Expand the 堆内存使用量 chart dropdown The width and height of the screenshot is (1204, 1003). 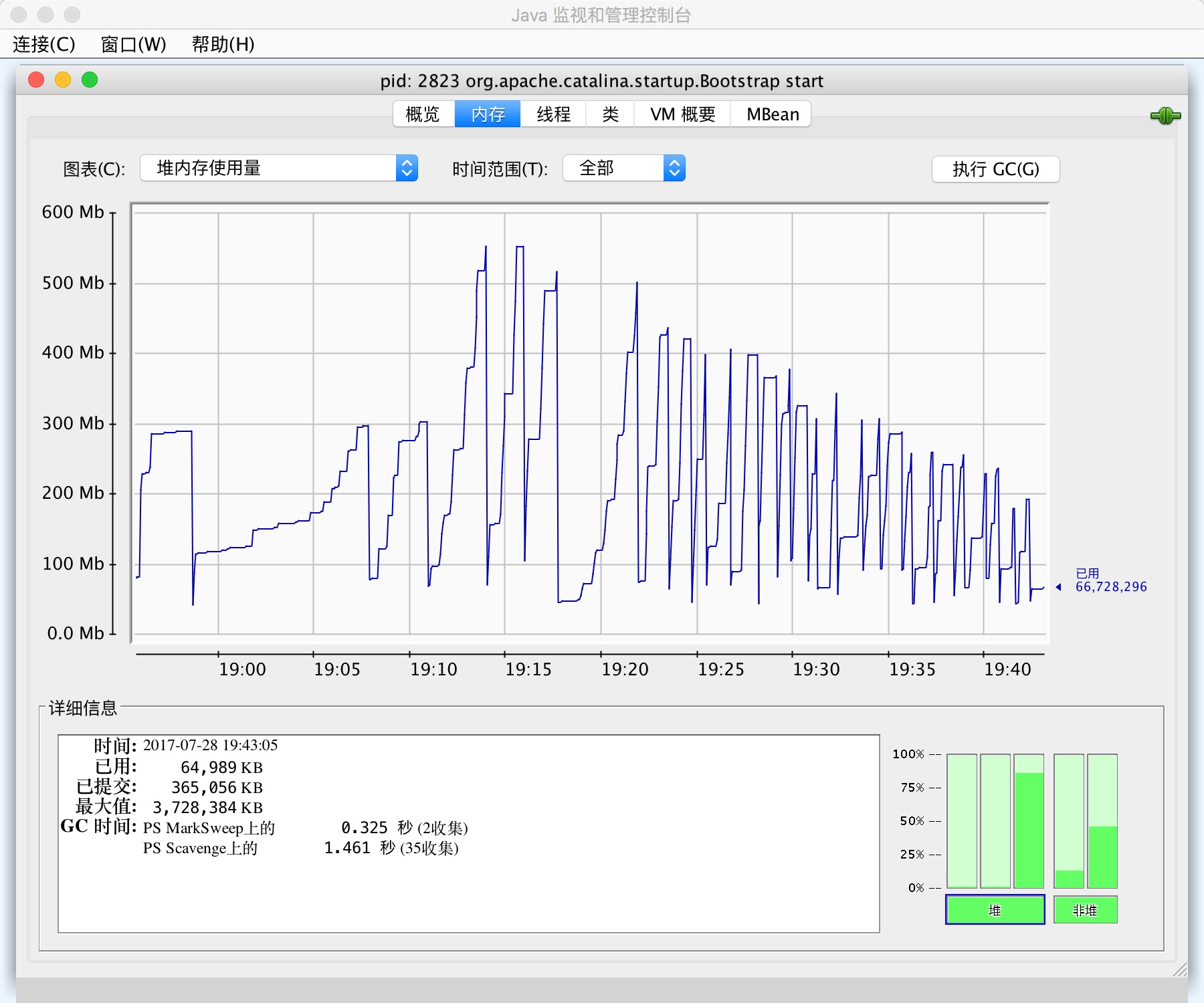(x=279, y=168)
